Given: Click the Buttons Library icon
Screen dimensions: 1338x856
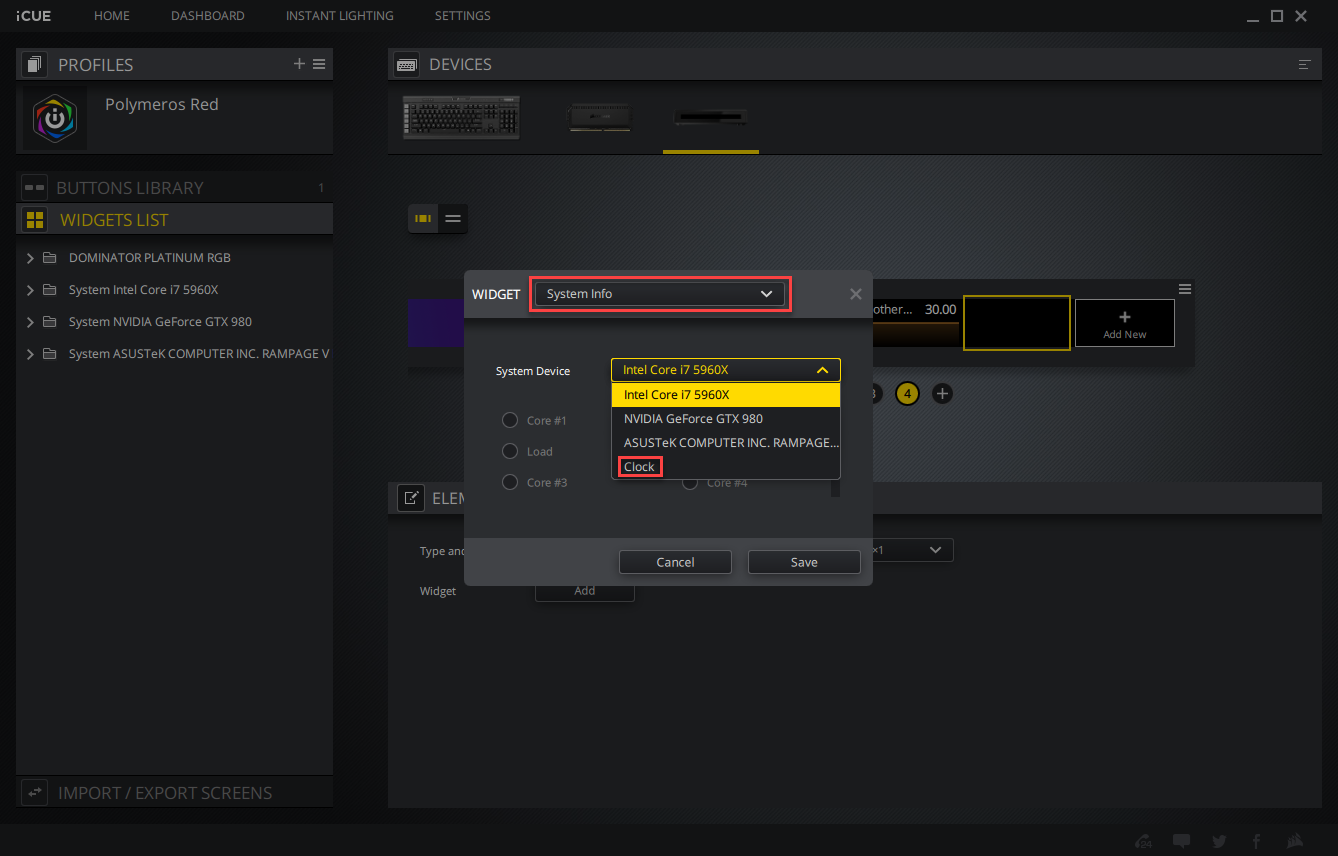Looking at the screenshot, I should (35, 188).
